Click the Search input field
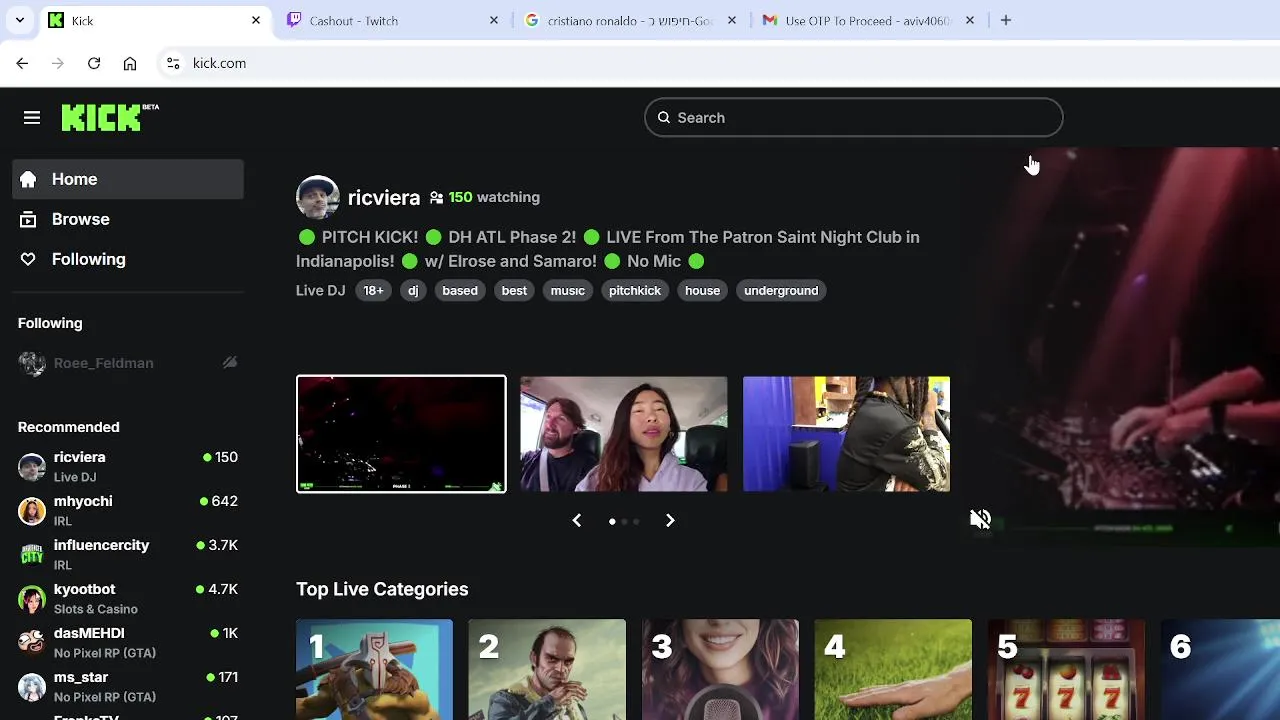The height and width of the screenshot is (720, 1280). 853,117
